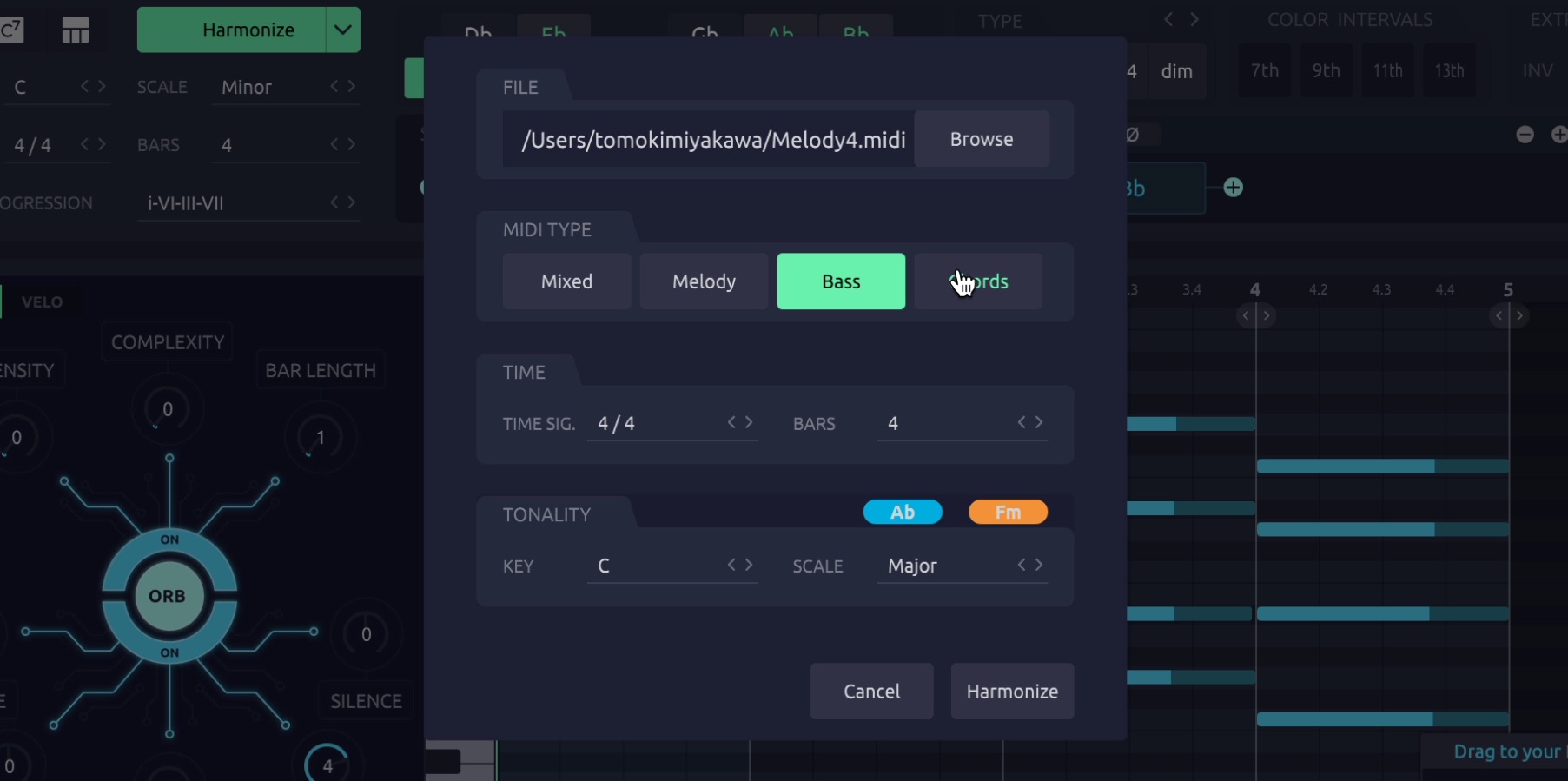Click next arrow of progression i-VI-III-VII
1568x781 pixels.
tap(352, 202)
